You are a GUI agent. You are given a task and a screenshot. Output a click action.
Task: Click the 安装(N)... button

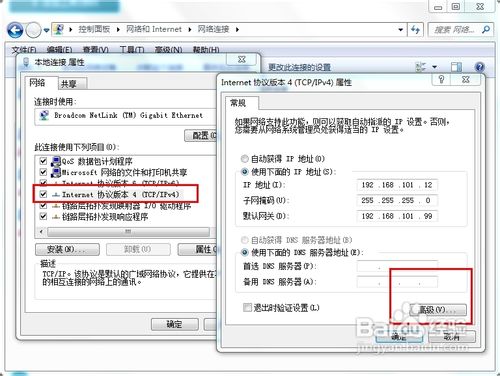coord(67,249)
